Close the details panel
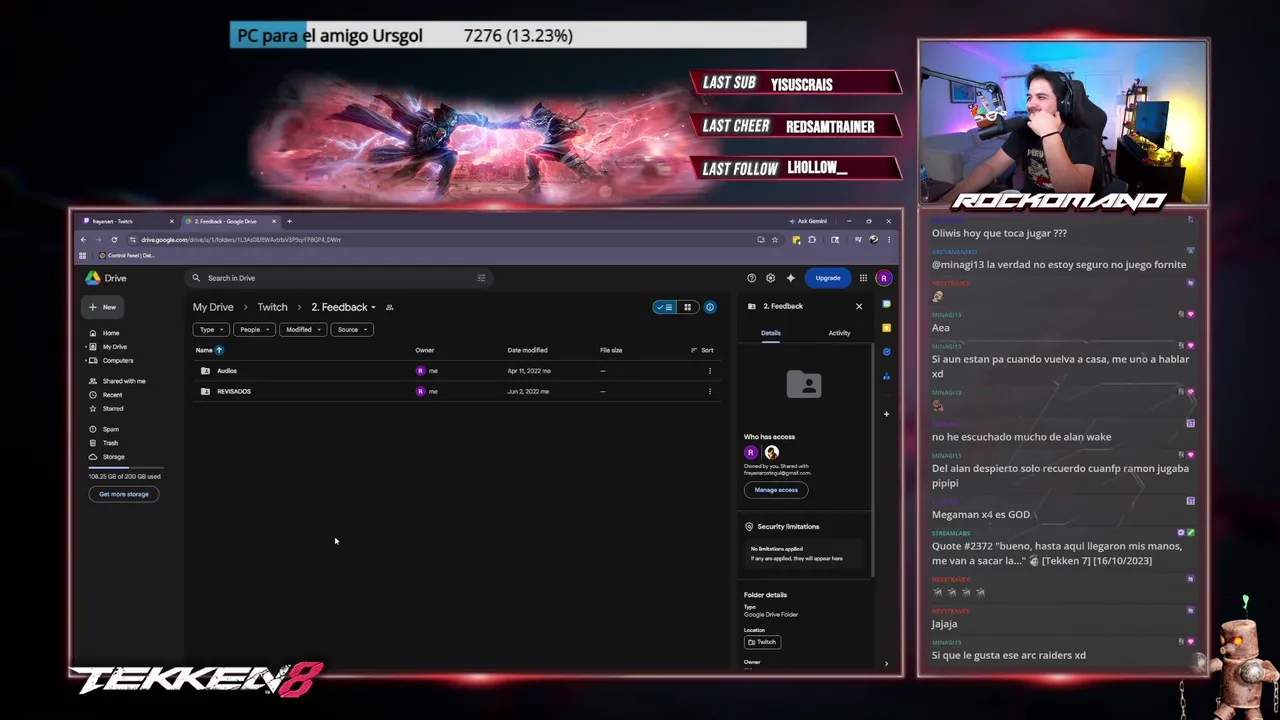Image resolution: width=1280 pixels, height=720 pixels. 858,306
